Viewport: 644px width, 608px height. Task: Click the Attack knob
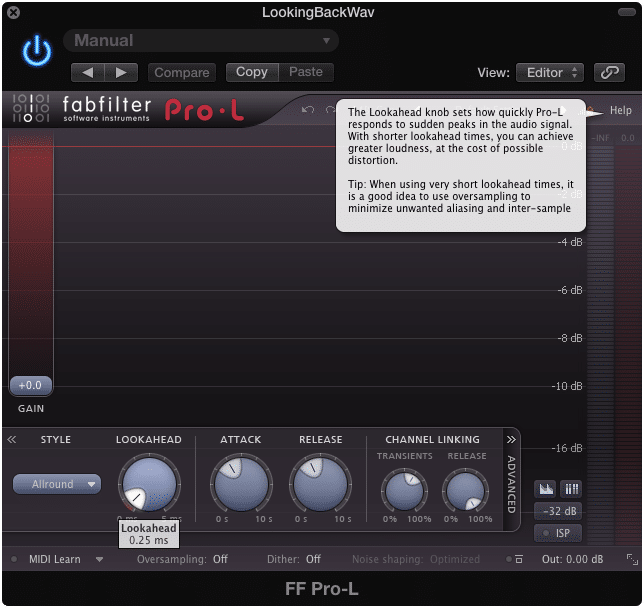coord(241,483)
